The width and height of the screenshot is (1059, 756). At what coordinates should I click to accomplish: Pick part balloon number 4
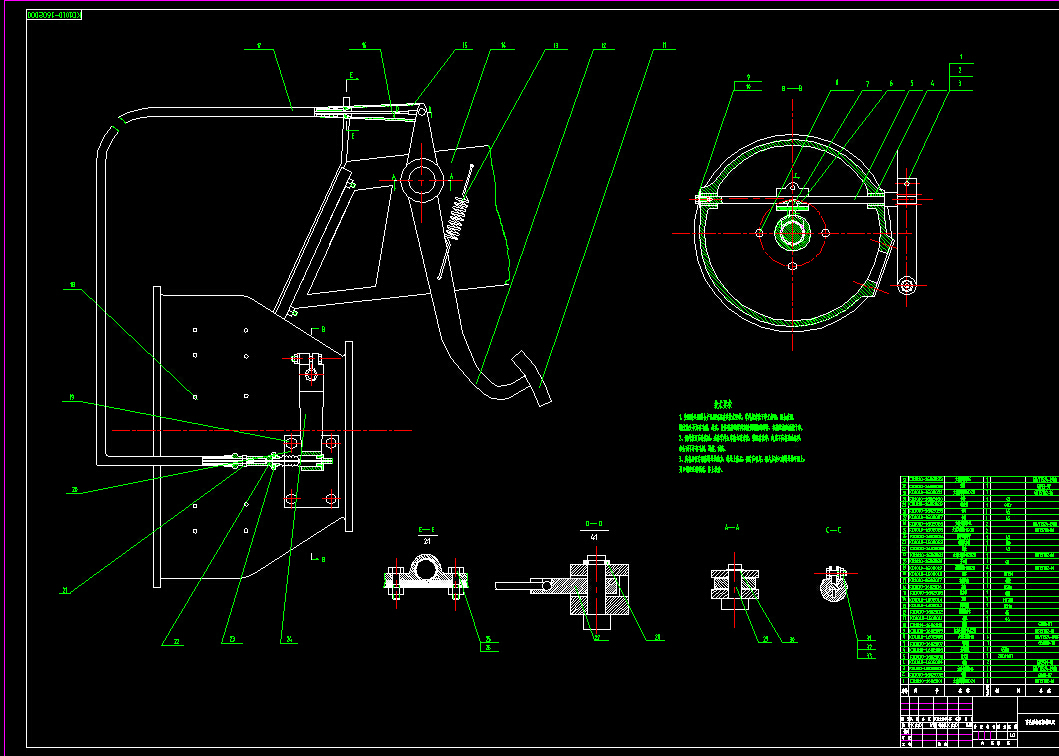coord(932,84)
